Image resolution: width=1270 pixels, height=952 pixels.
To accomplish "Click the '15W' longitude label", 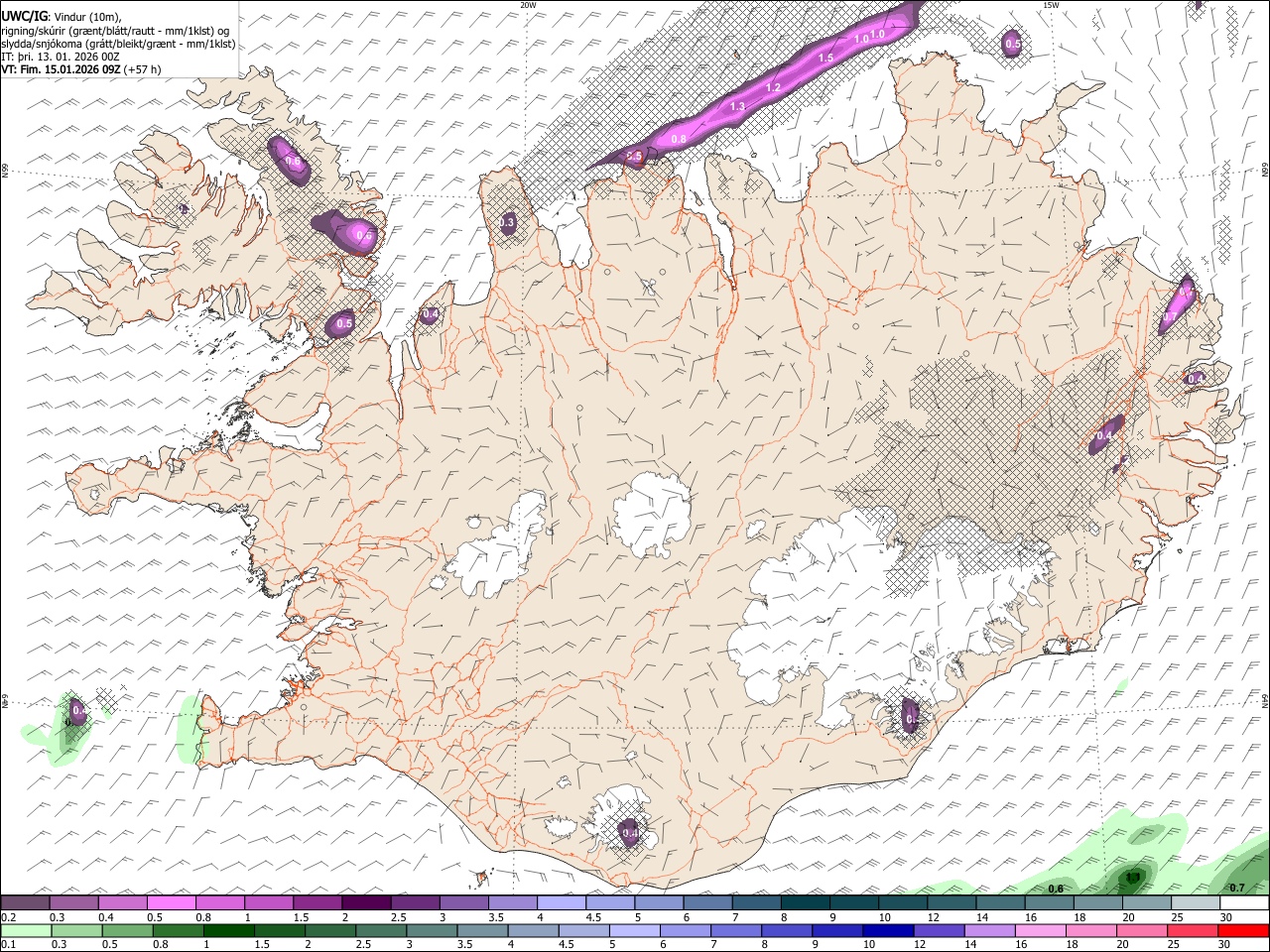I will click(x=1051, y=5).
